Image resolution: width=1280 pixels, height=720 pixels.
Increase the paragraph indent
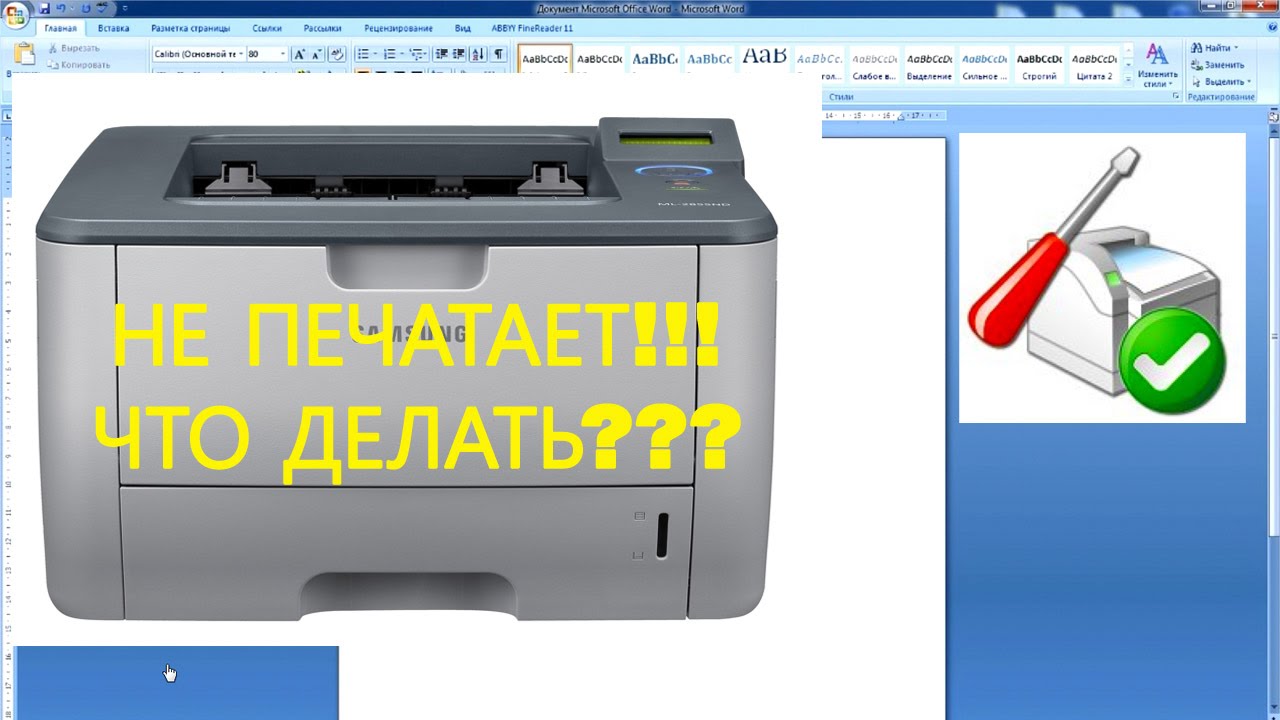(x=459, y=54)
